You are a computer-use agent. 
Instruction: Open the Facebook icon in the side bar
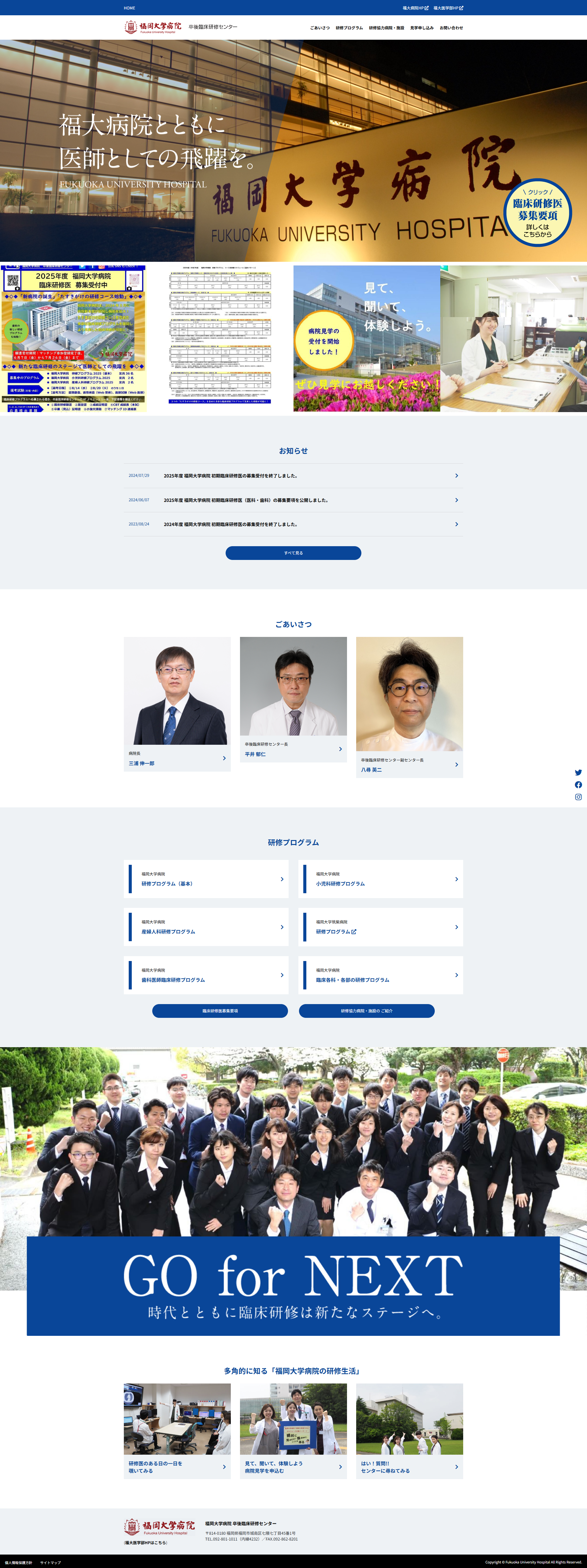click(578, 784)
